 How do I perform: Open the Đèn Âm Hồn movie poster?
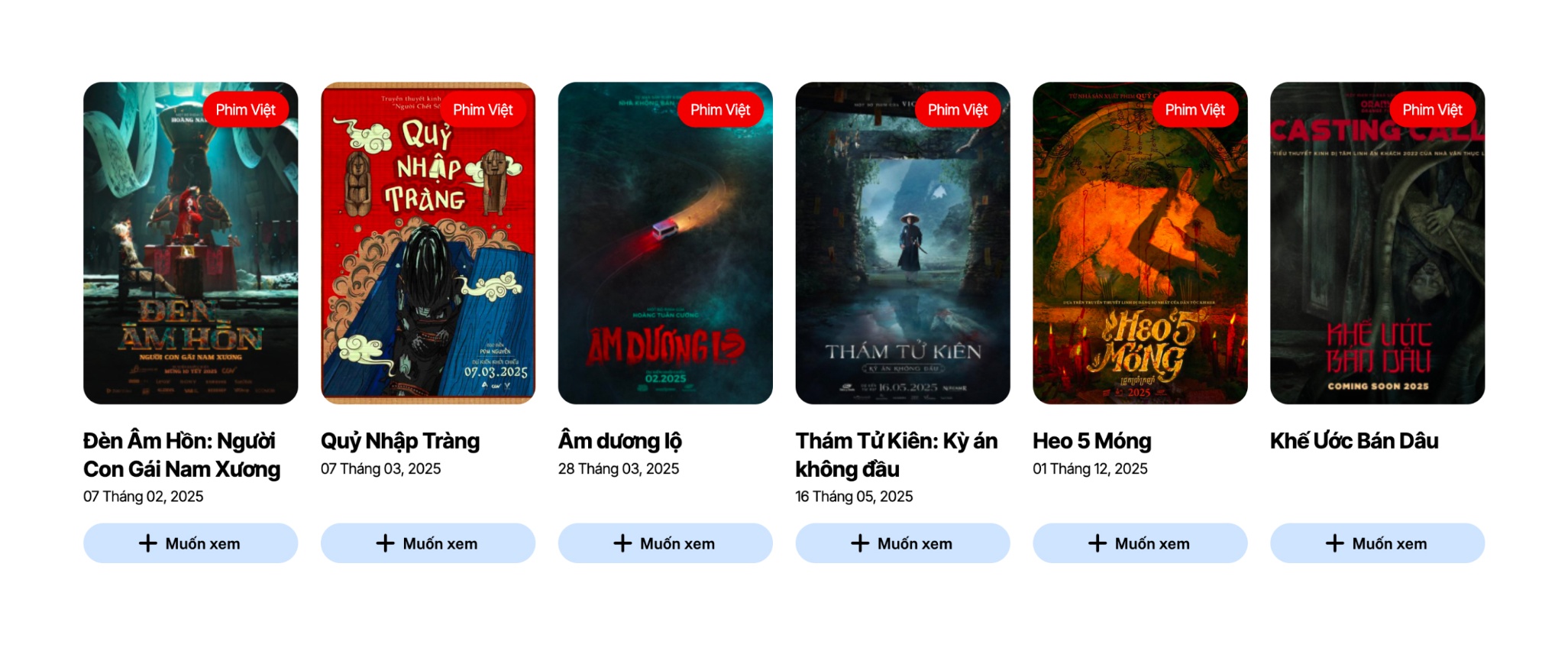coord(191,243)
